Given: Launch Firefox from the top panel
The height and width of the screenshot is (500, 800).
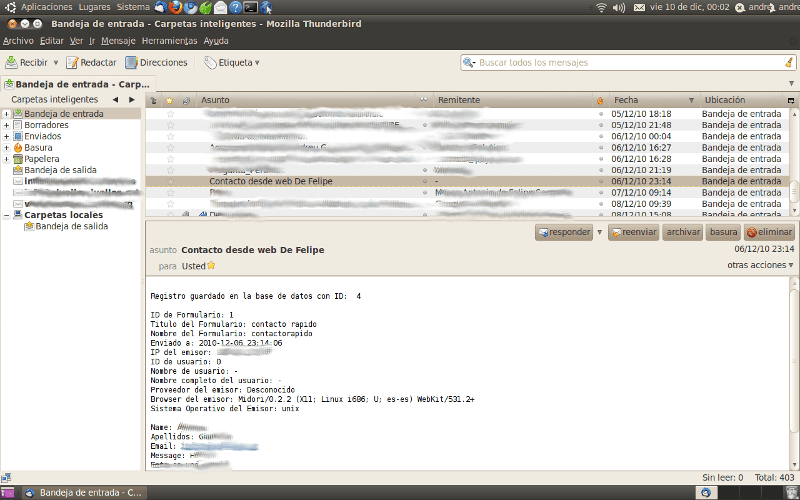Looking at the screenshot, I should point(176,7).
